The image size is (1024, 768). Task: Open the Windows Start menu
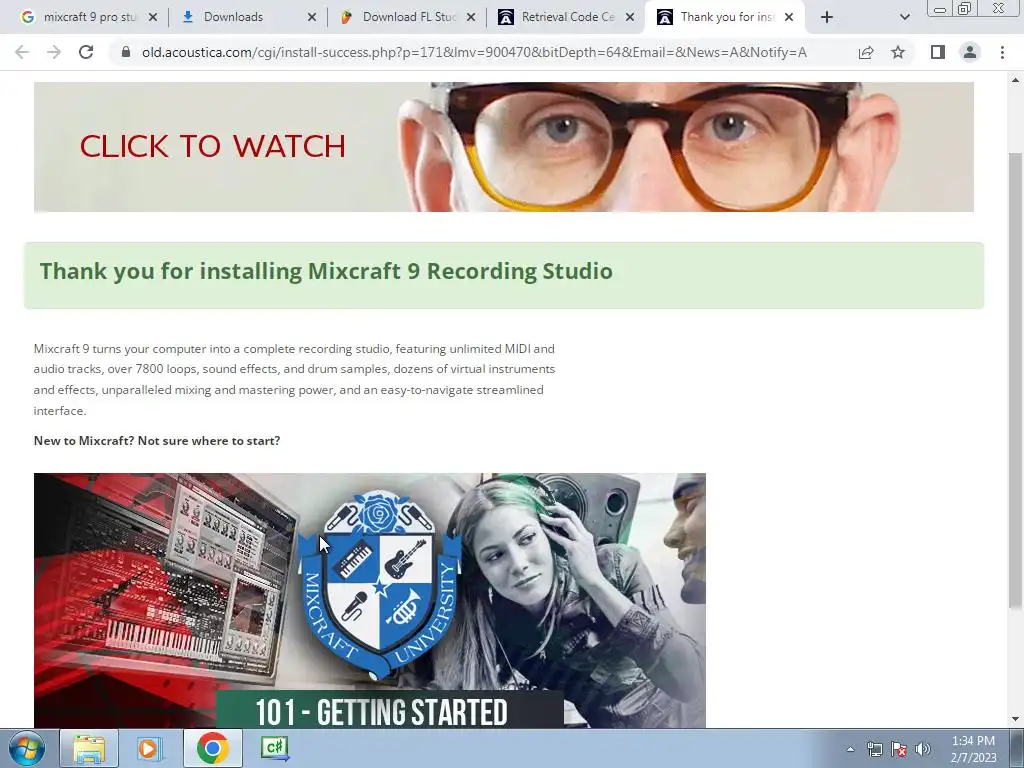click(x=26, y=748)
